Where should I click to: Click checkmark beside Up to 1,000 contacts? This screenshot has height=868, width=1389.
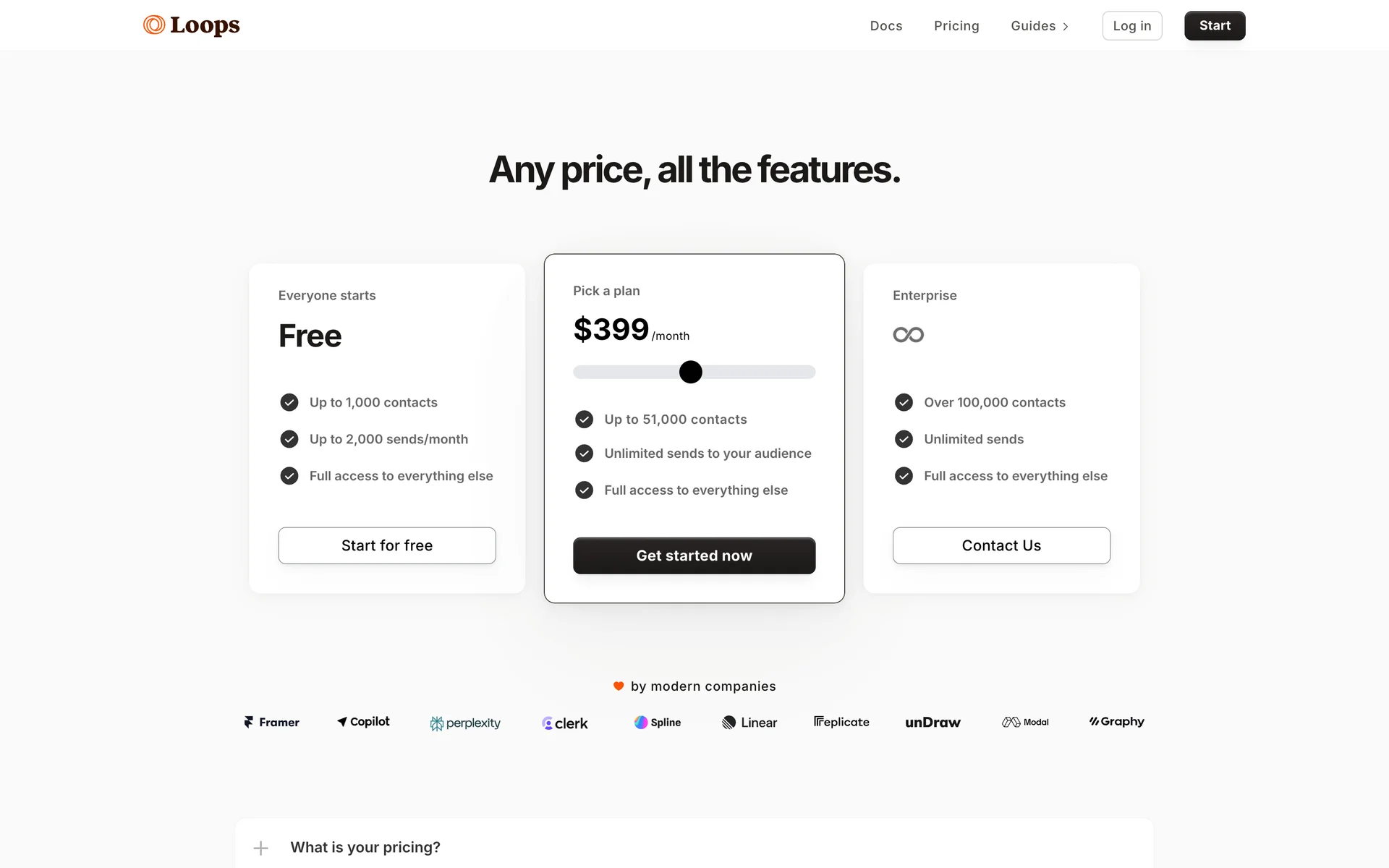coord(289,402)
